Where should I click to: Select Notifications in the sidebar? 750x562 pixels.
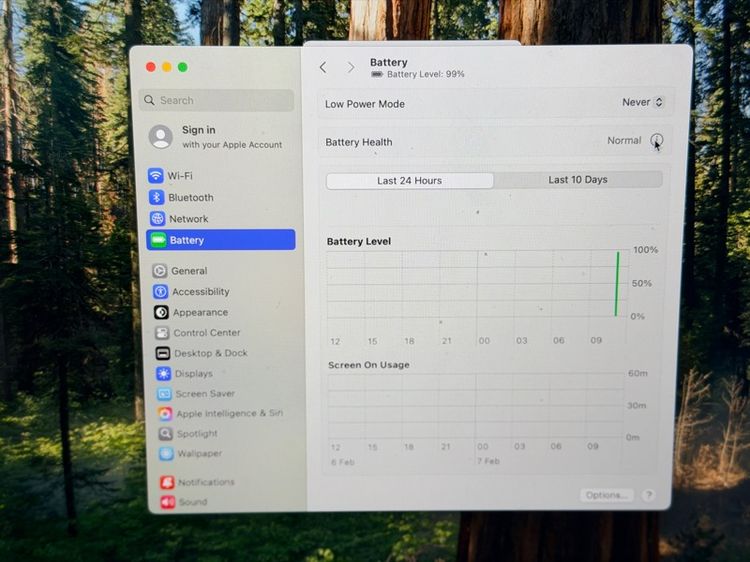205,482
